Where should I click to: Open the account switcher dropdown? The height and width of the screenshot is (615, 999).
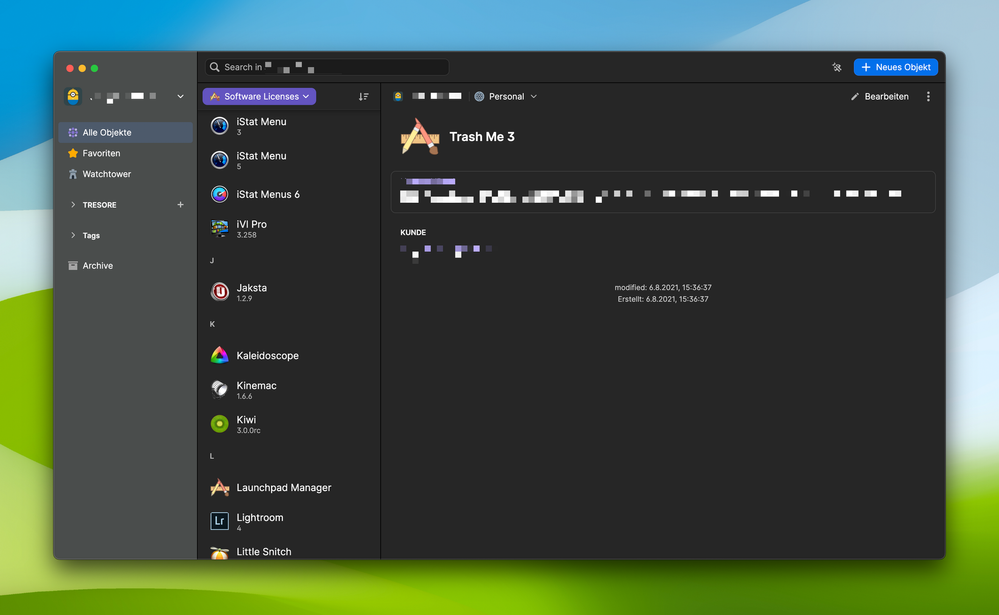pyautogui.click(x=180, y=96)
